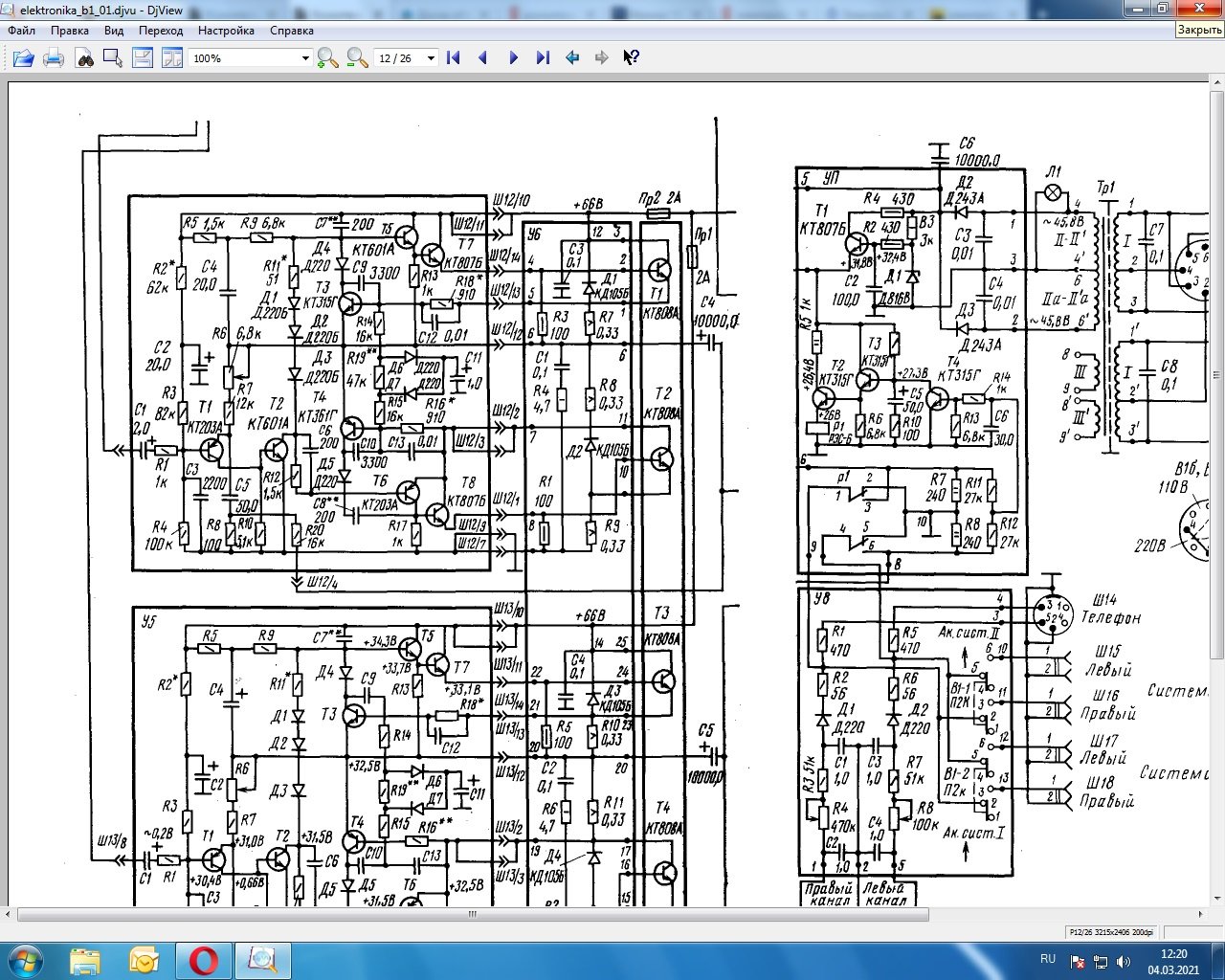The height and width of the screenshot is (980, 1225).
Task: Toggle side-by-side page layout mode
Action: 172,58
